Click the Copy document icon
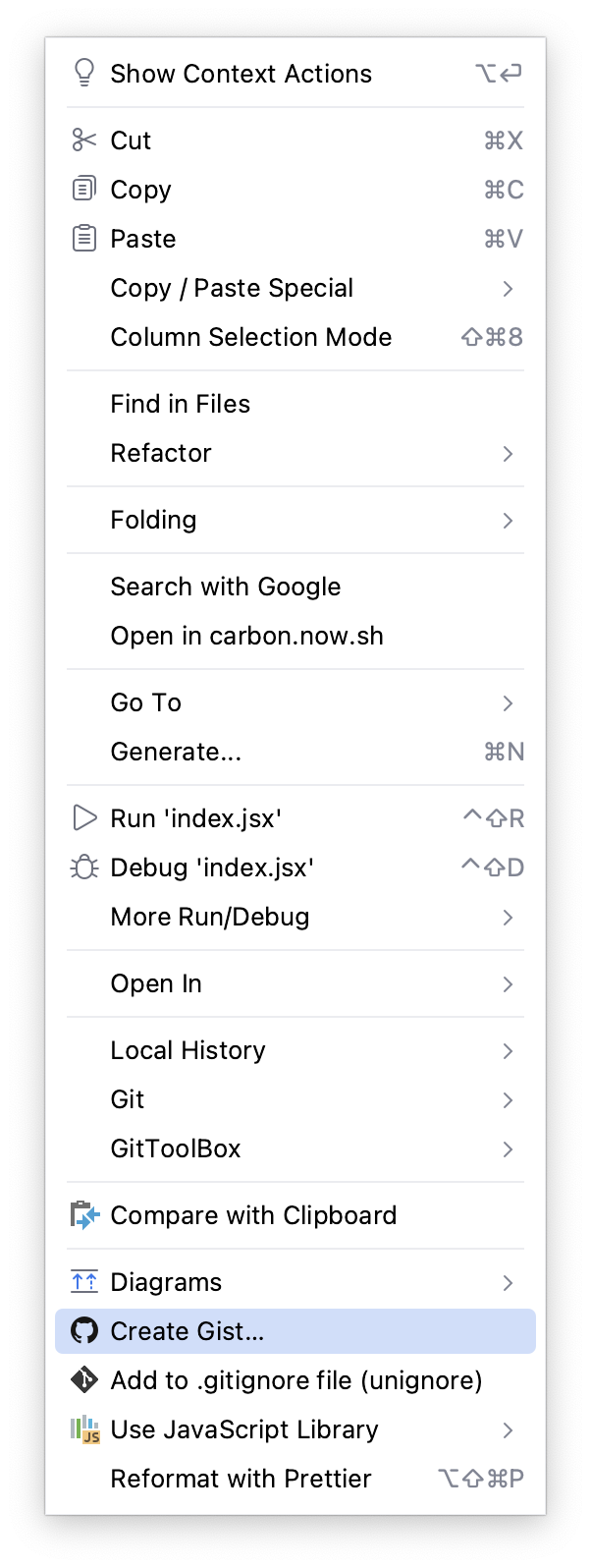The height and width of the screenshot is (1568, 591). click(x=84, y=189)
